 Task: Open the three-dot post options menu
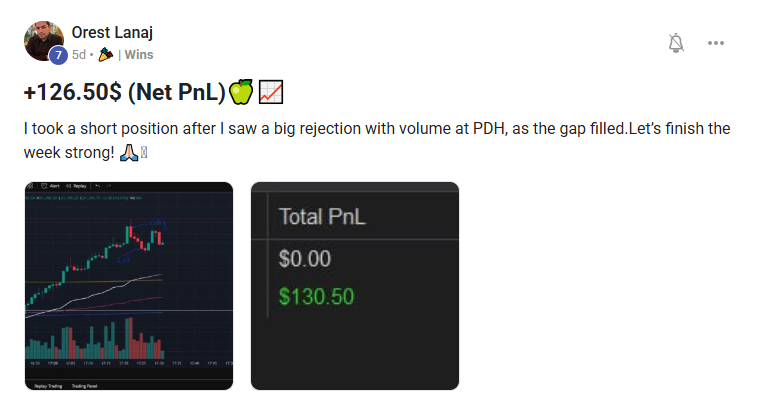tap(715, 43)
